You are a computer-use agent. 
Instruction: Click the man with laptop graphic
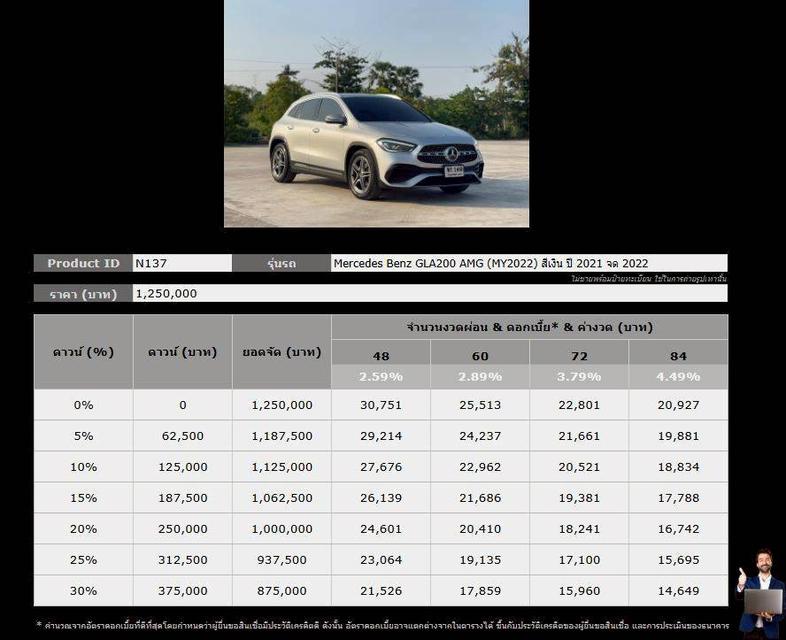click(x=760, y=594)
